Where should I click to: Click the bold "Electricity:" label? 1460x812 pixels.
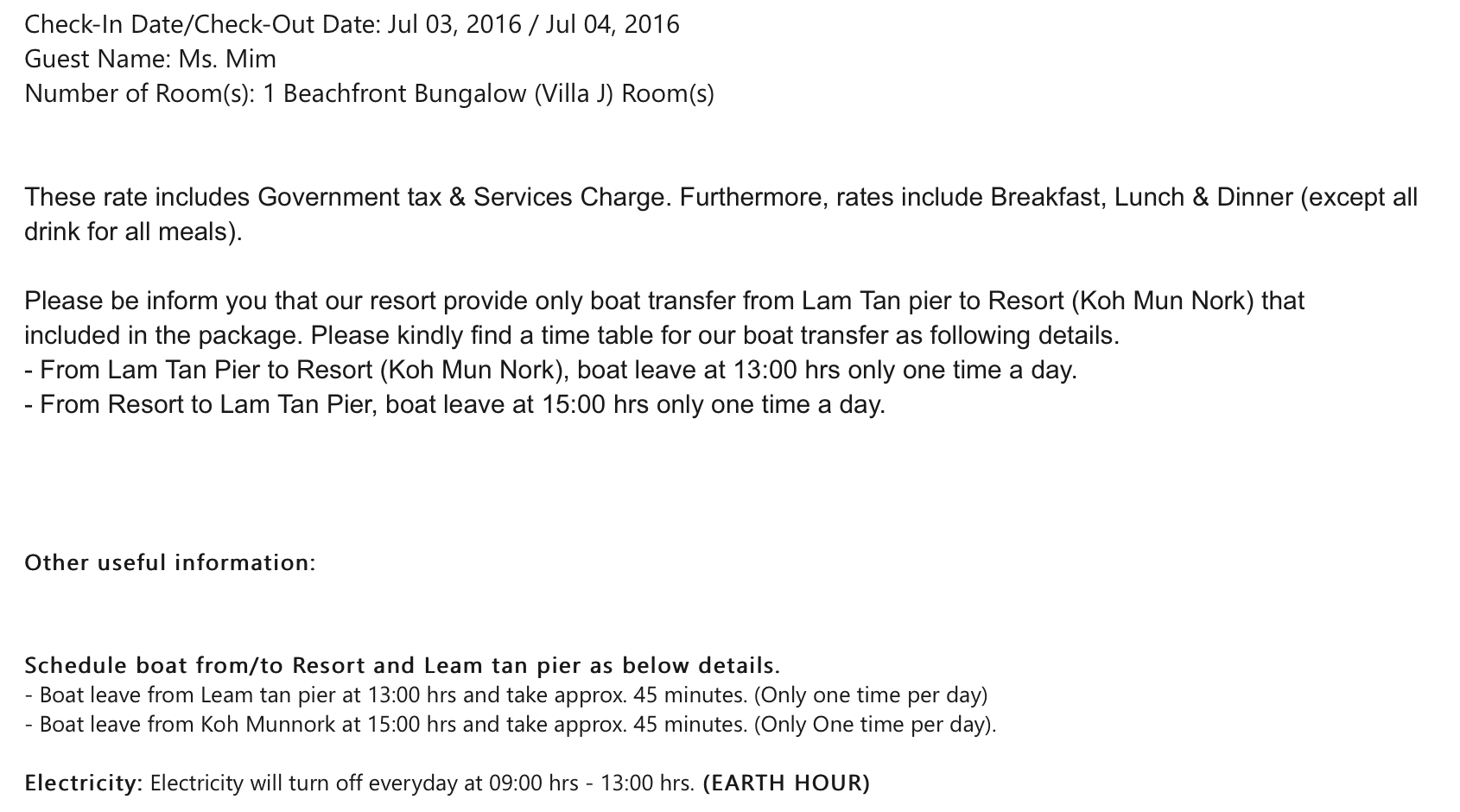coord(83,783)
